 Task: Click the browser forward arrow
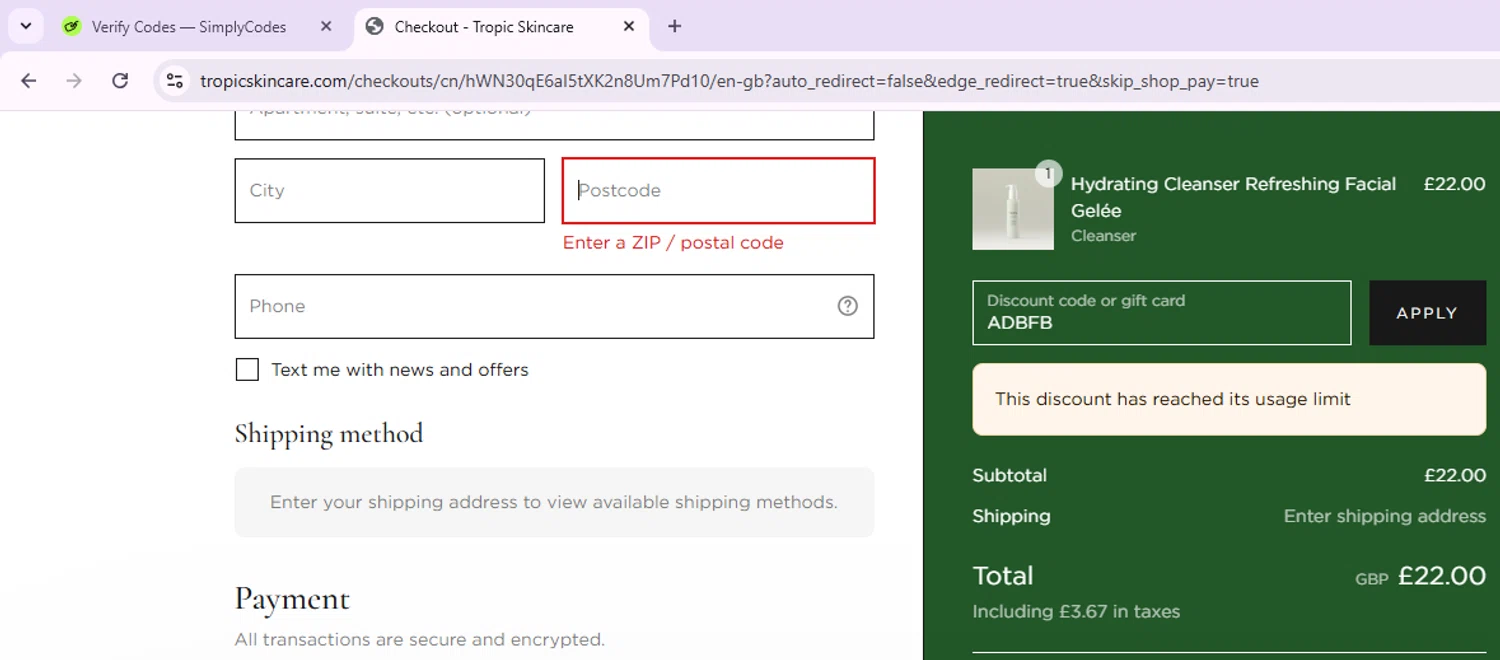[x=74, y=81]
